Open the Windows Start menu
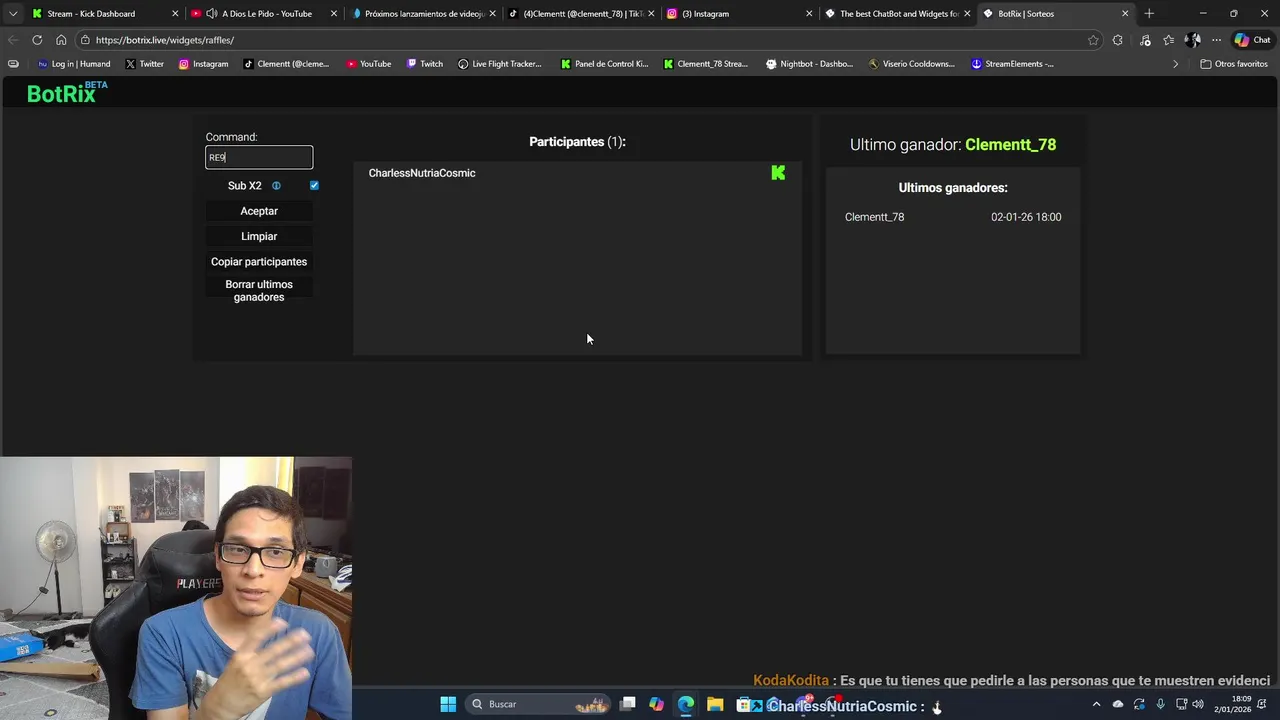1280x720 pixels. click(448, 704)
